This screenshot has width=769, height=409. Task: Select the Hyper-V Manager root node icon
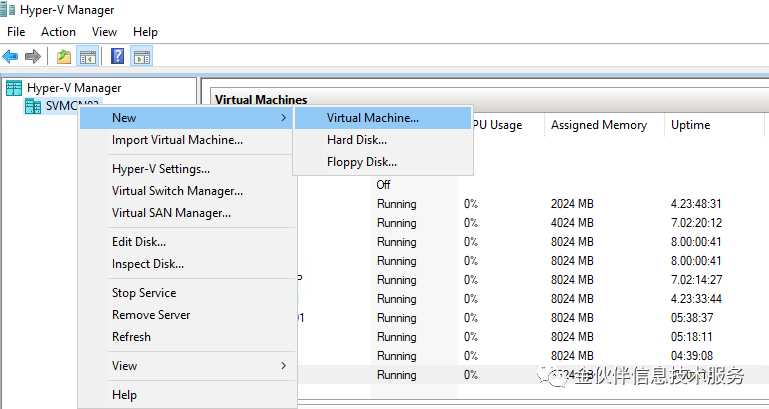pos(14,88)
